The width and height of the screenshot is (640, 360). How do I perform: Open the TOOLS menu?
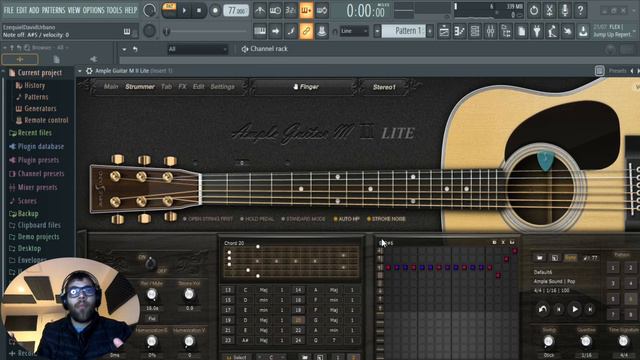(114, 10)
